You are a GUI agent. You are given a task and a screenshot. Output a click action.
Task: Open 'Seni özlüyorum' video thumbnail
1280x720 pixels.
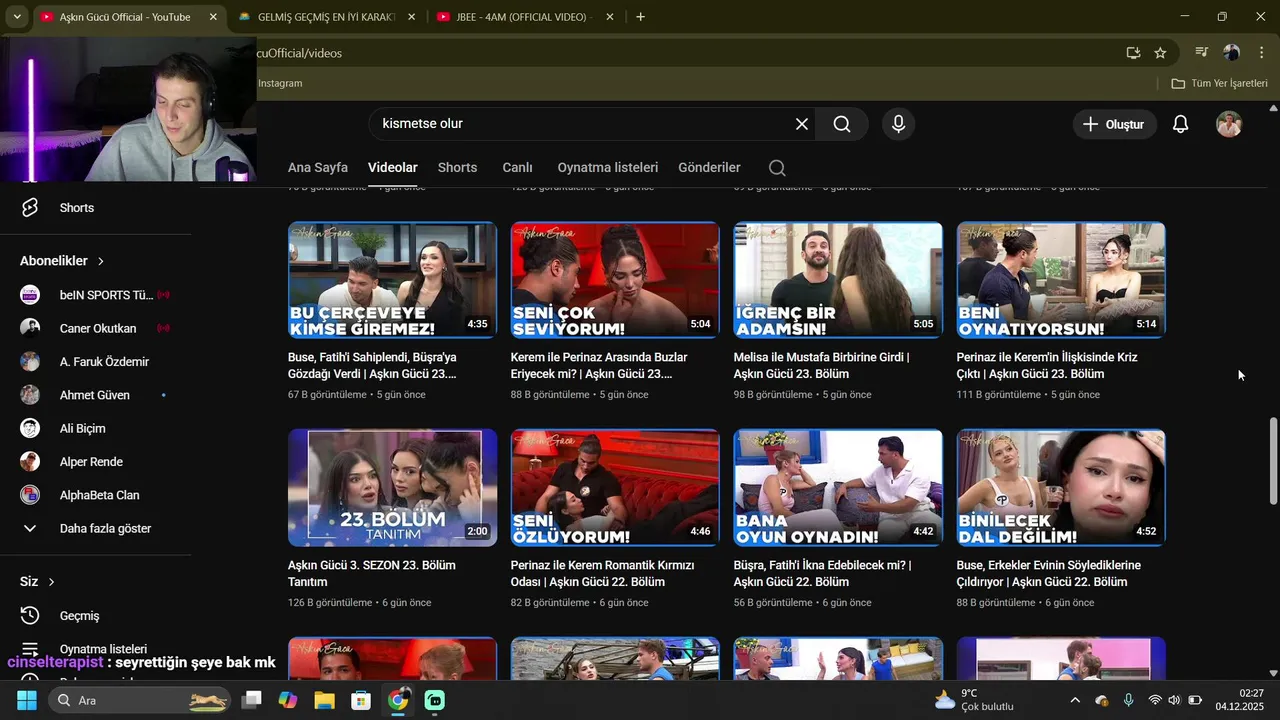615,488
